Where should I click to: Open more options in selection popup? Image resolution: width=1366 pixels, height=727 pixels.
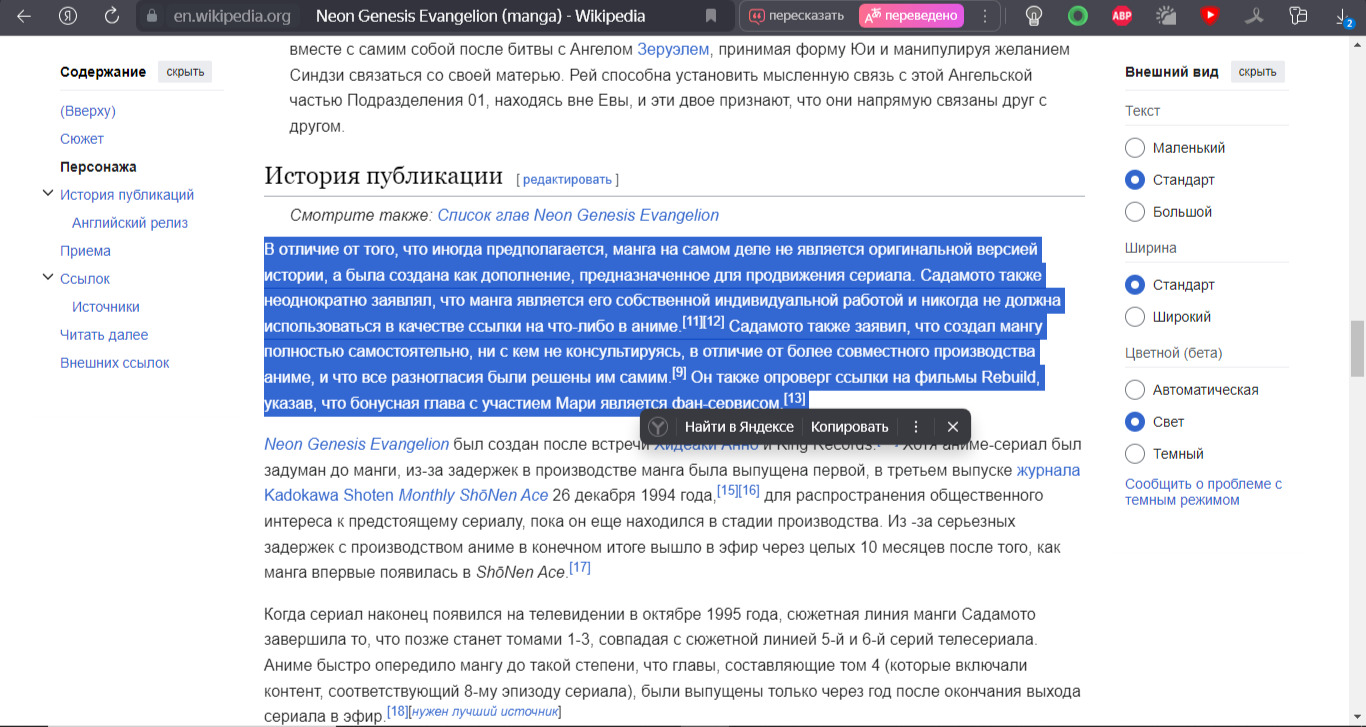pos(916,427)
